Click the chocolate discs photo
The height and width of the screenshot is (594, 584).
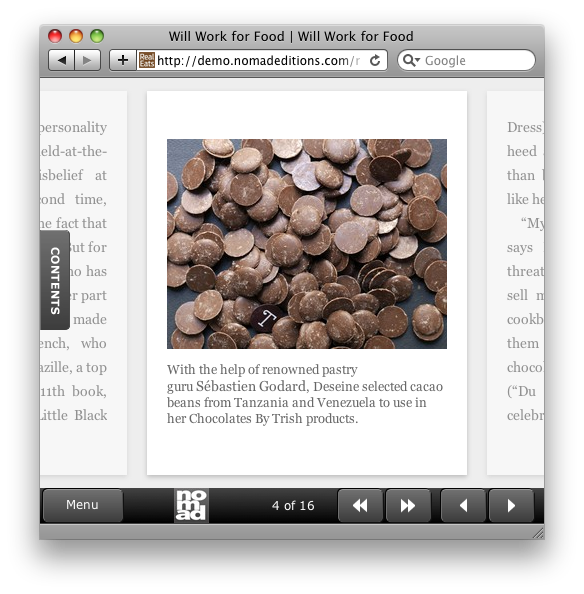(307, 244)
